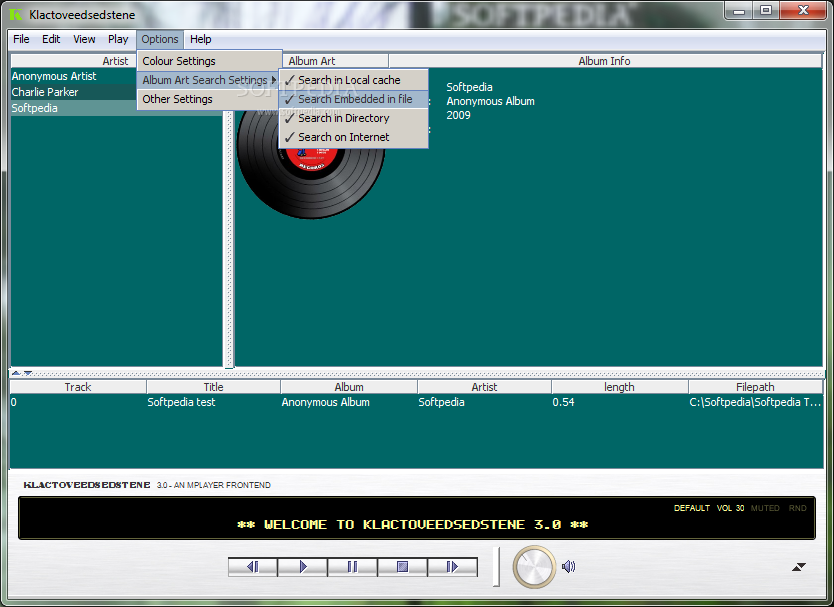Screen dimensions: 834x607
Task: Sort by Filepath column header
Action: (755, 387)
